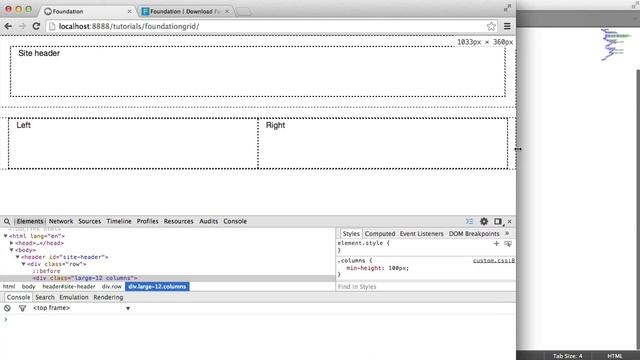
Task: Close the DevTools panel
Action: (509, 221)
